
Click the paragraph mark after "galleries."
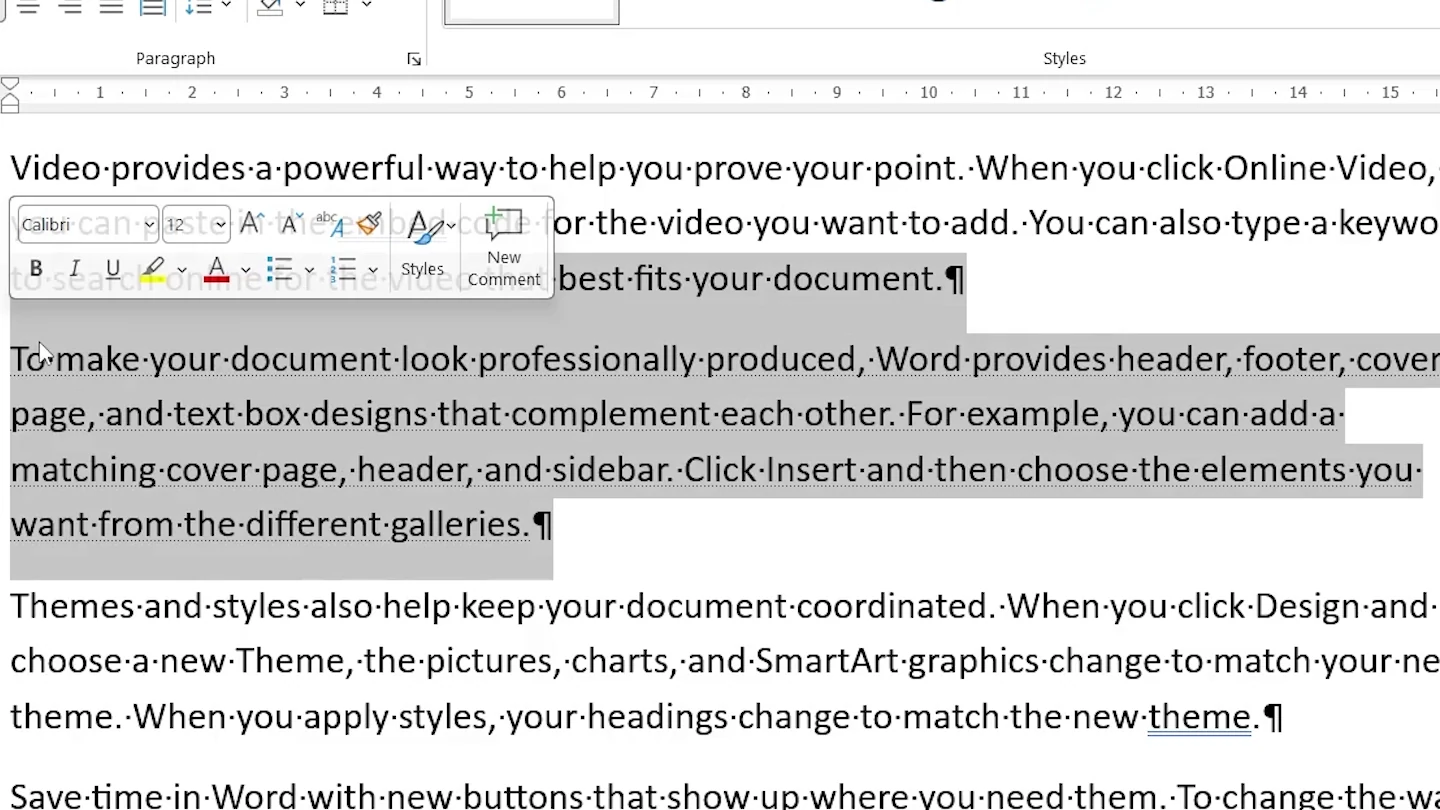pyautogui.click(x=542, y=525)
